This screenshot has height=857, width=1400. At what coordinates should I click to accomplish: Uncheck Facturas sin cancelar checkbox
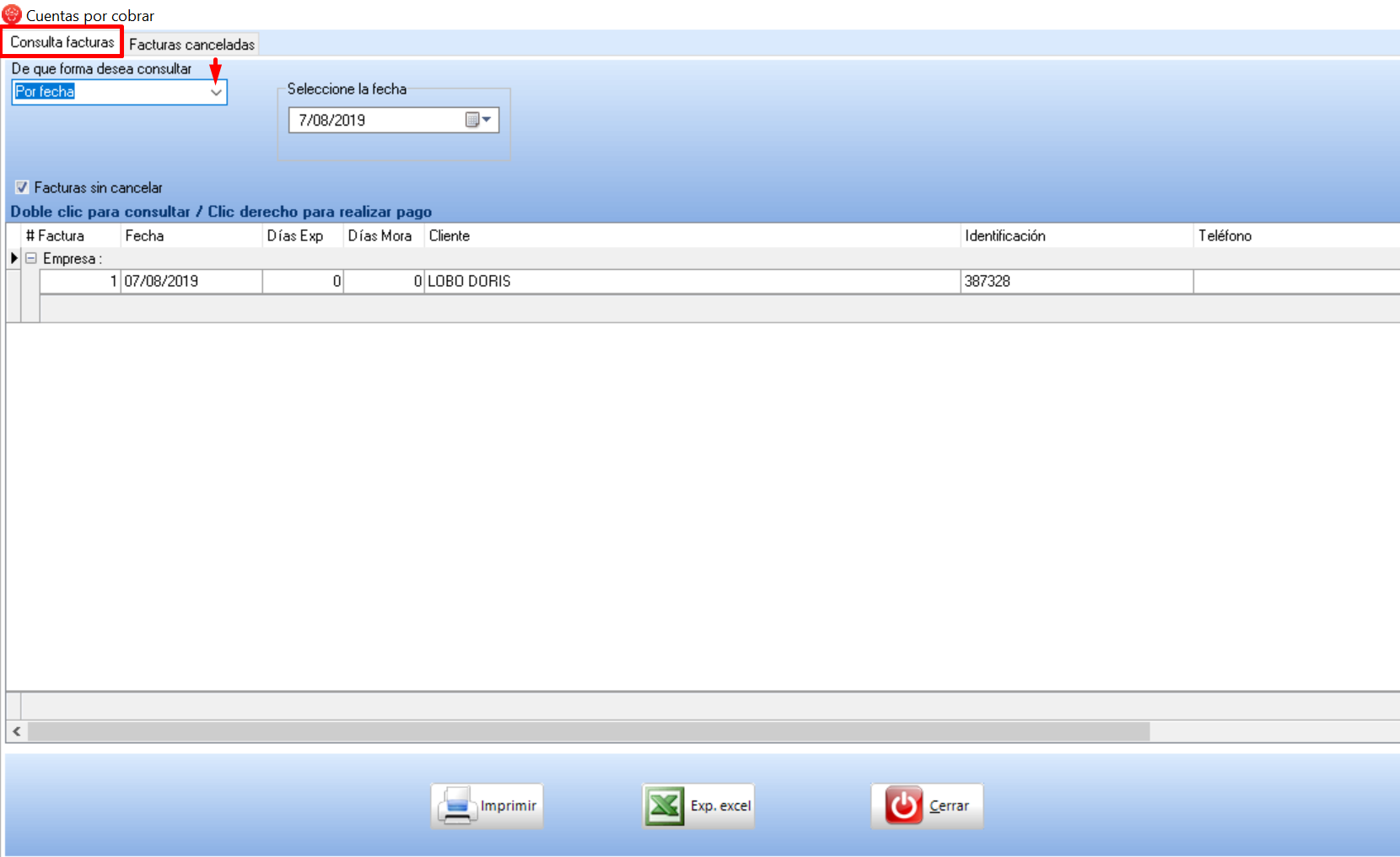pyautogui.click(x=22, y=187)
